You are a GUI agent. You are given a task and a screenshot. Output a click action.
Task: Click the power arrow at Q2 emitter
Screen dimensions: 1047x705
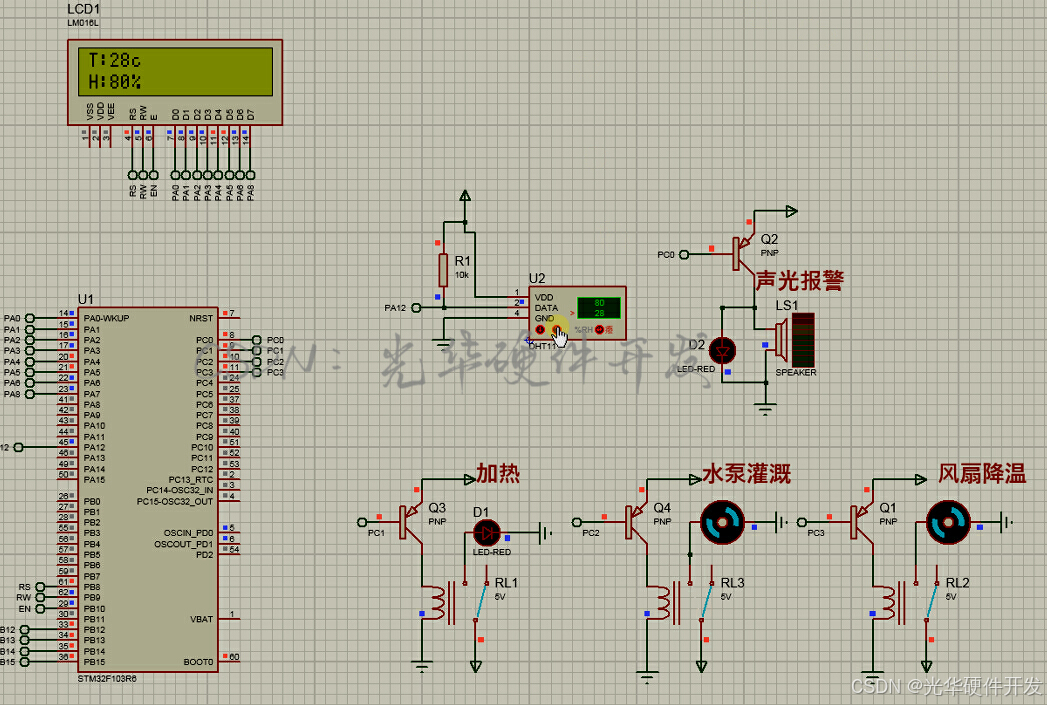(792, 211)
